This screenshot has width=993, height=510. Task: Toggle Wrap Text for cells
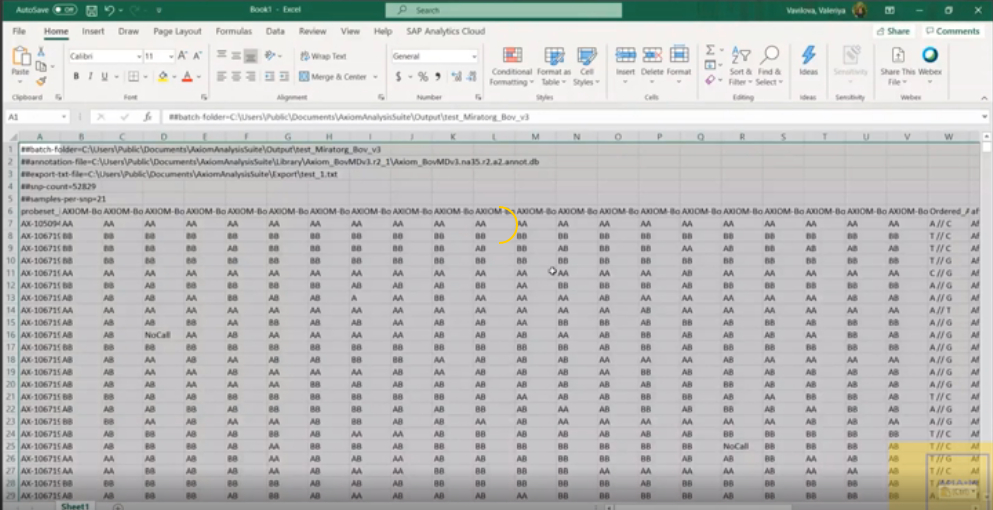coord(323,57)
